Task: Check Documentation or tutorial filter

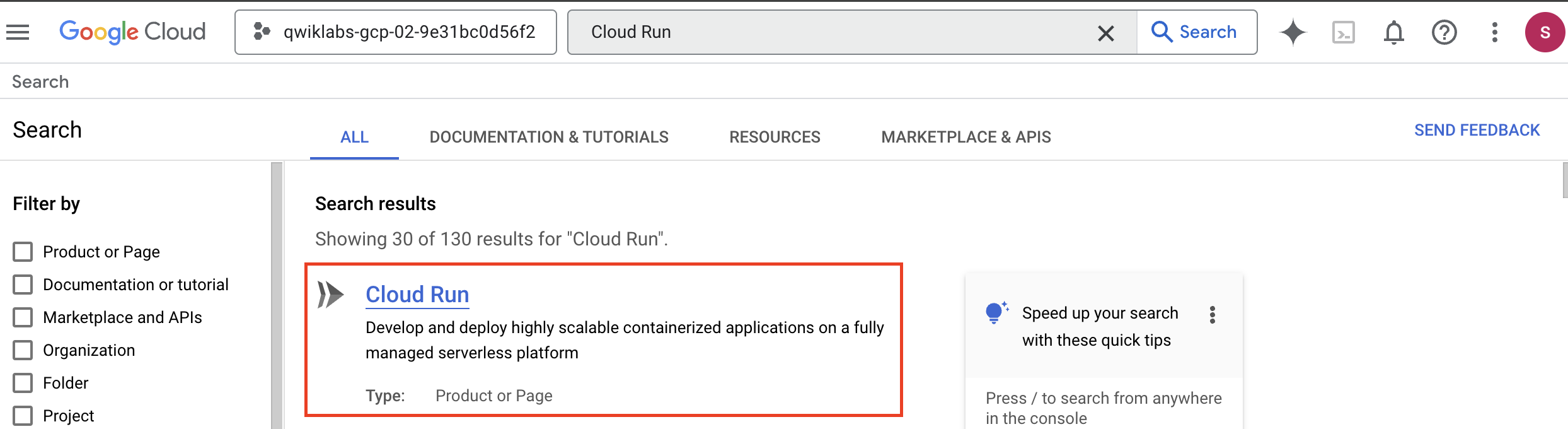Action: tap(23, 285)
